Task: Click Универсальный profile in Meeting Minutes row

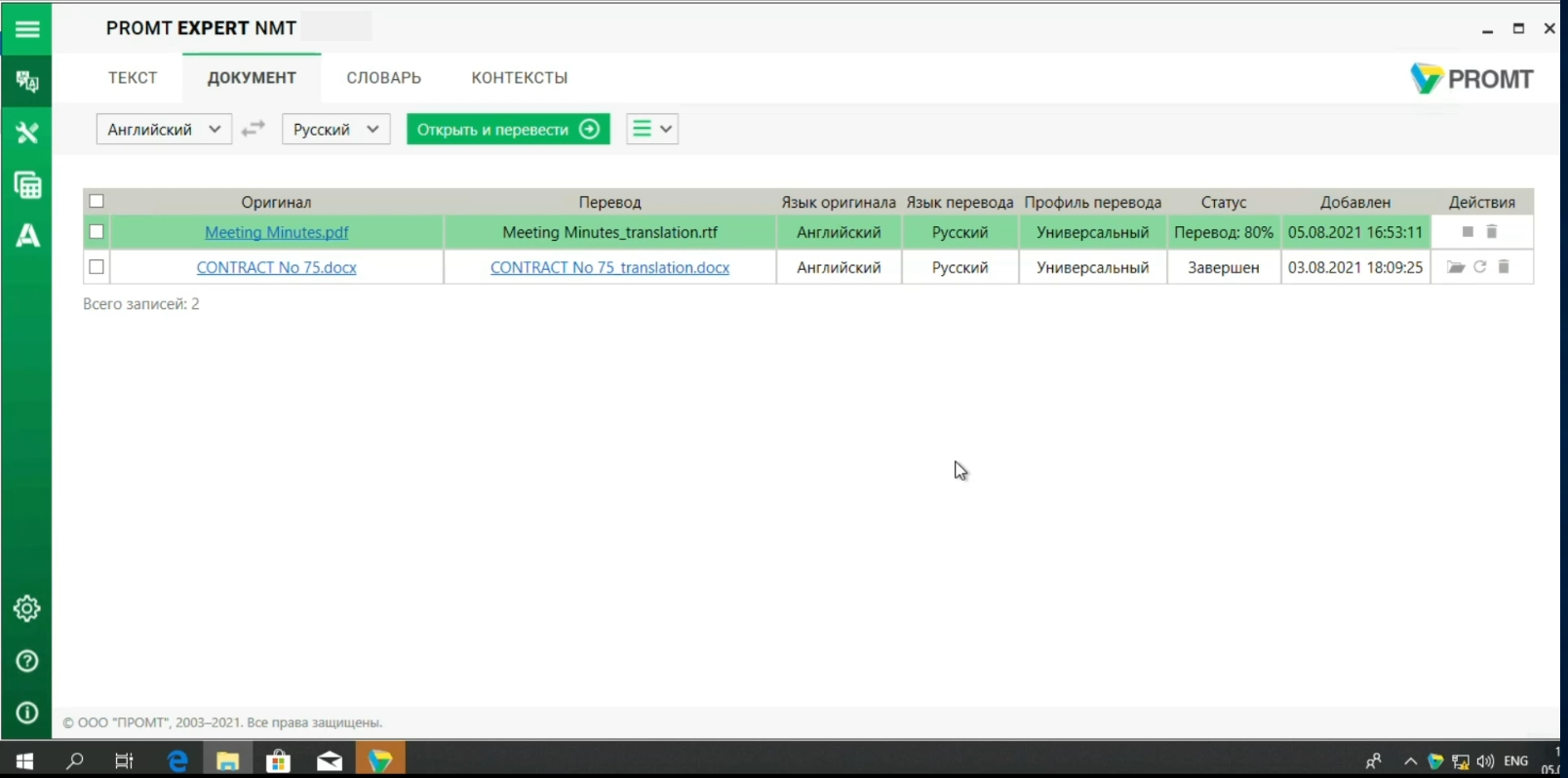Action: click(x=1093, y=232)
